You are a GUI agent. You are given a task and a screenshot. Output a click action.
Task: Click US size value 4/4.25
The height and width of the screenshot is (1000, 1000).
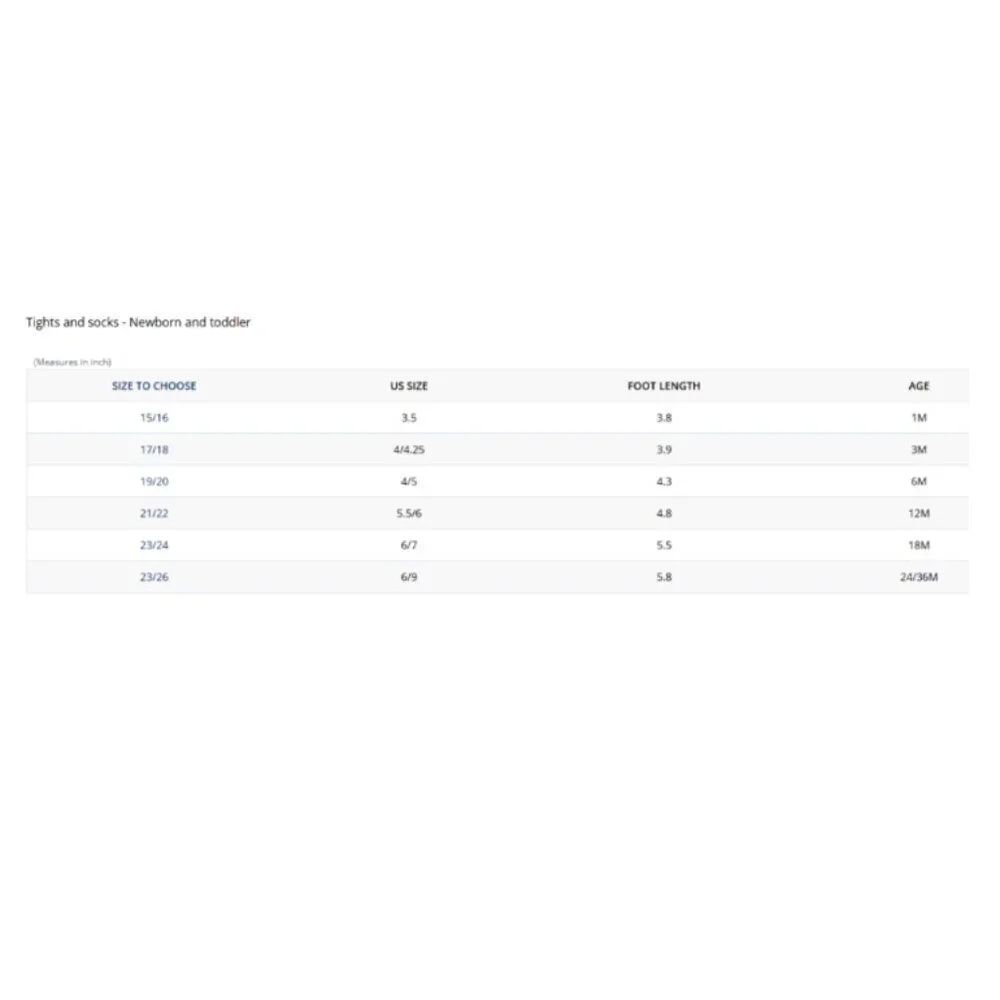(409, 450)
